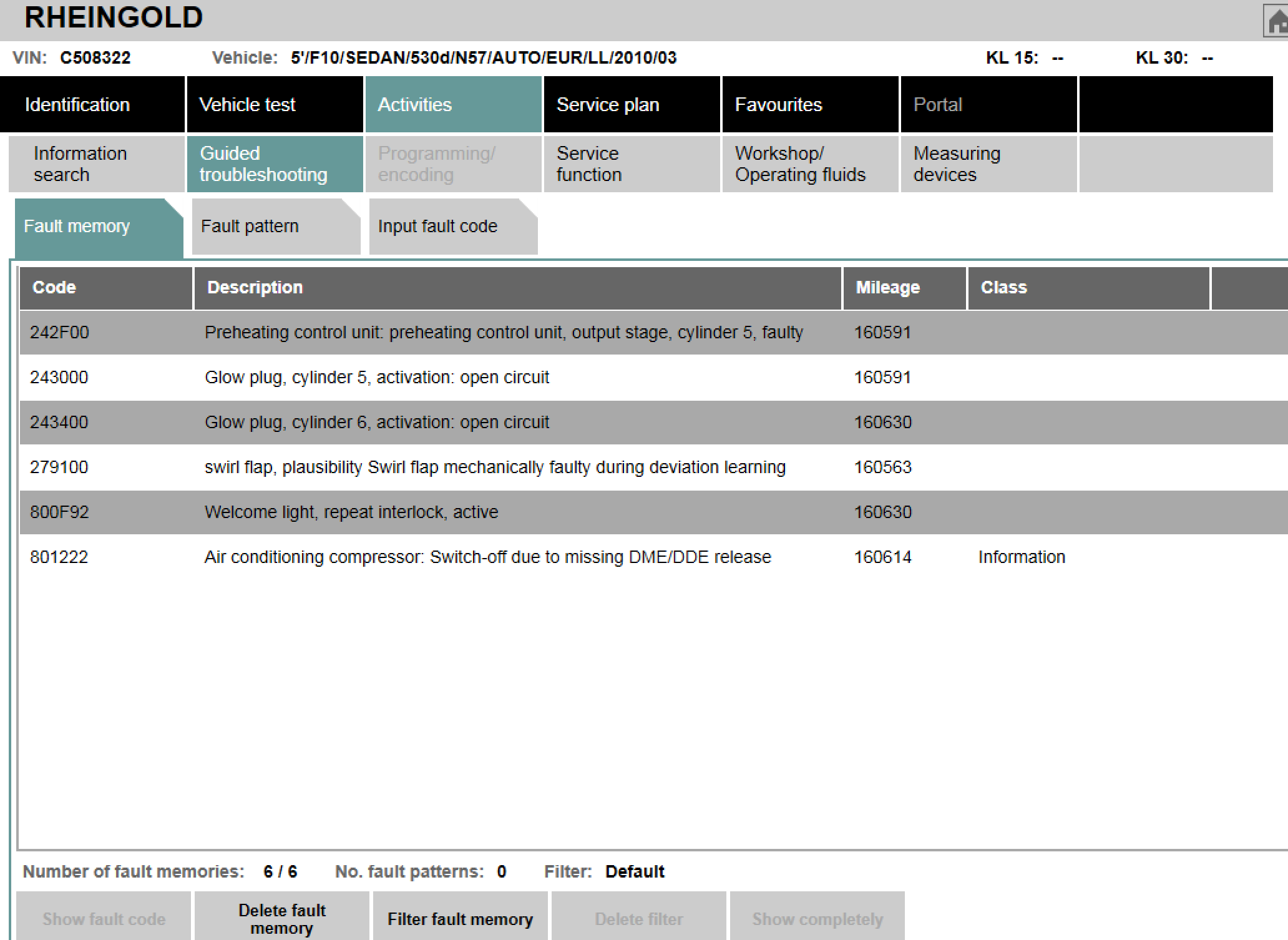Click the Information class cell
1288x940 pixels.
1022,557
